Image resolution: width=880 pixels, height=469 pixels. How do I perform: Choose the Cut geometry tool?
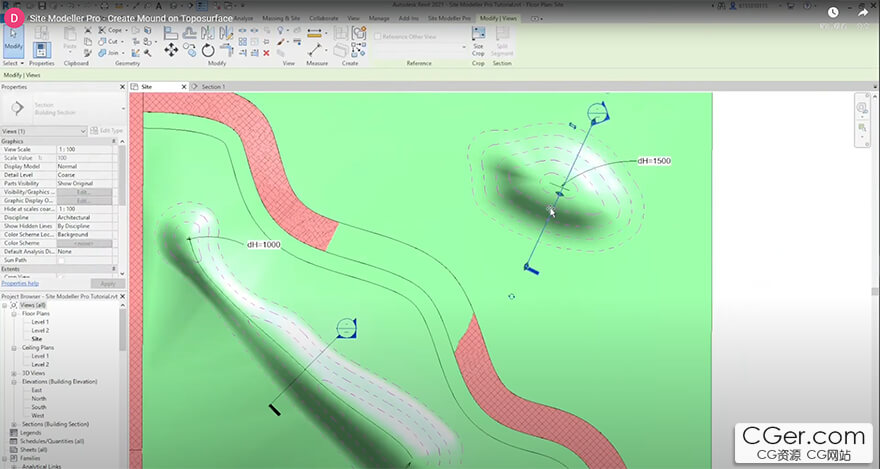[x=109, y=42]
